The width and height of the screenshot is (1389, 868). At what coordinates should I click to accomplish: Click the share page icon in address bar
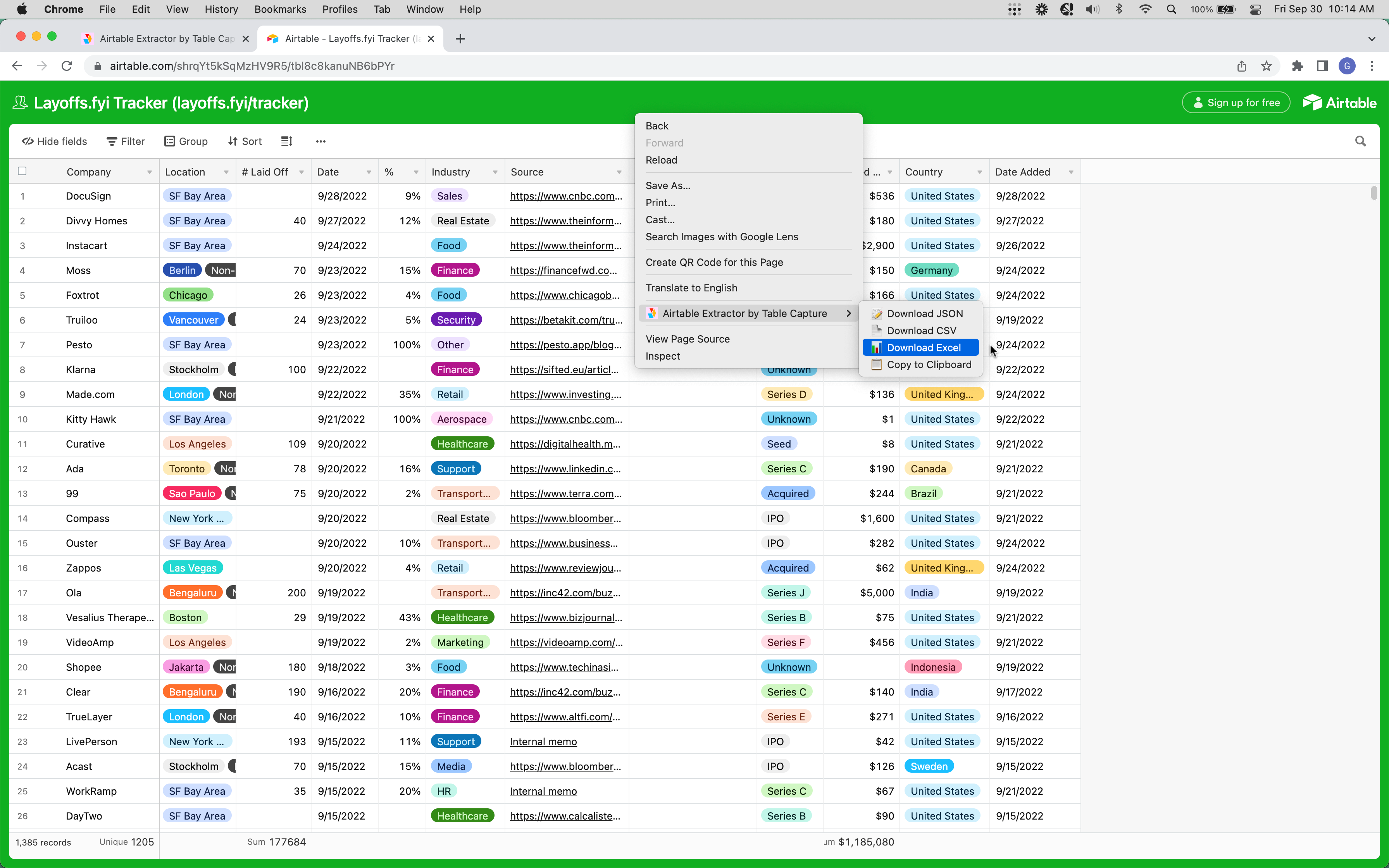click(1241, 66)
